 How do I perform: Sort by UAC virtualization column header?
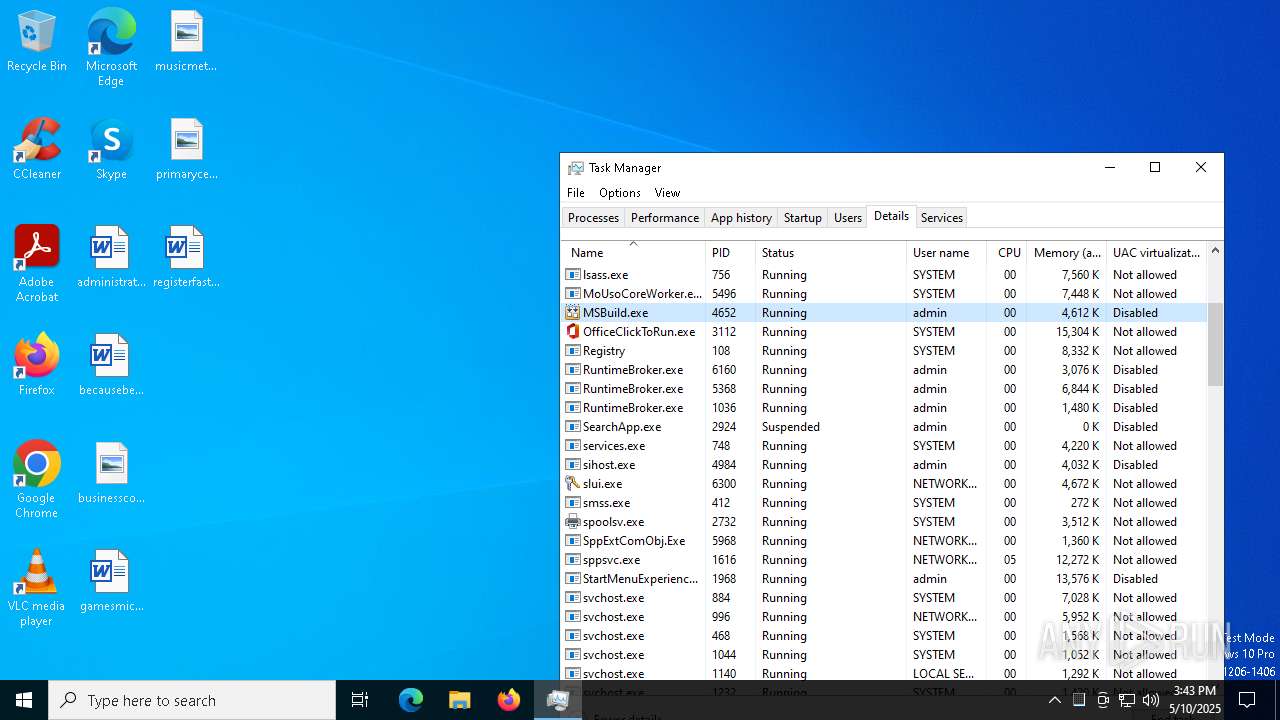(x=1157, y=253)
